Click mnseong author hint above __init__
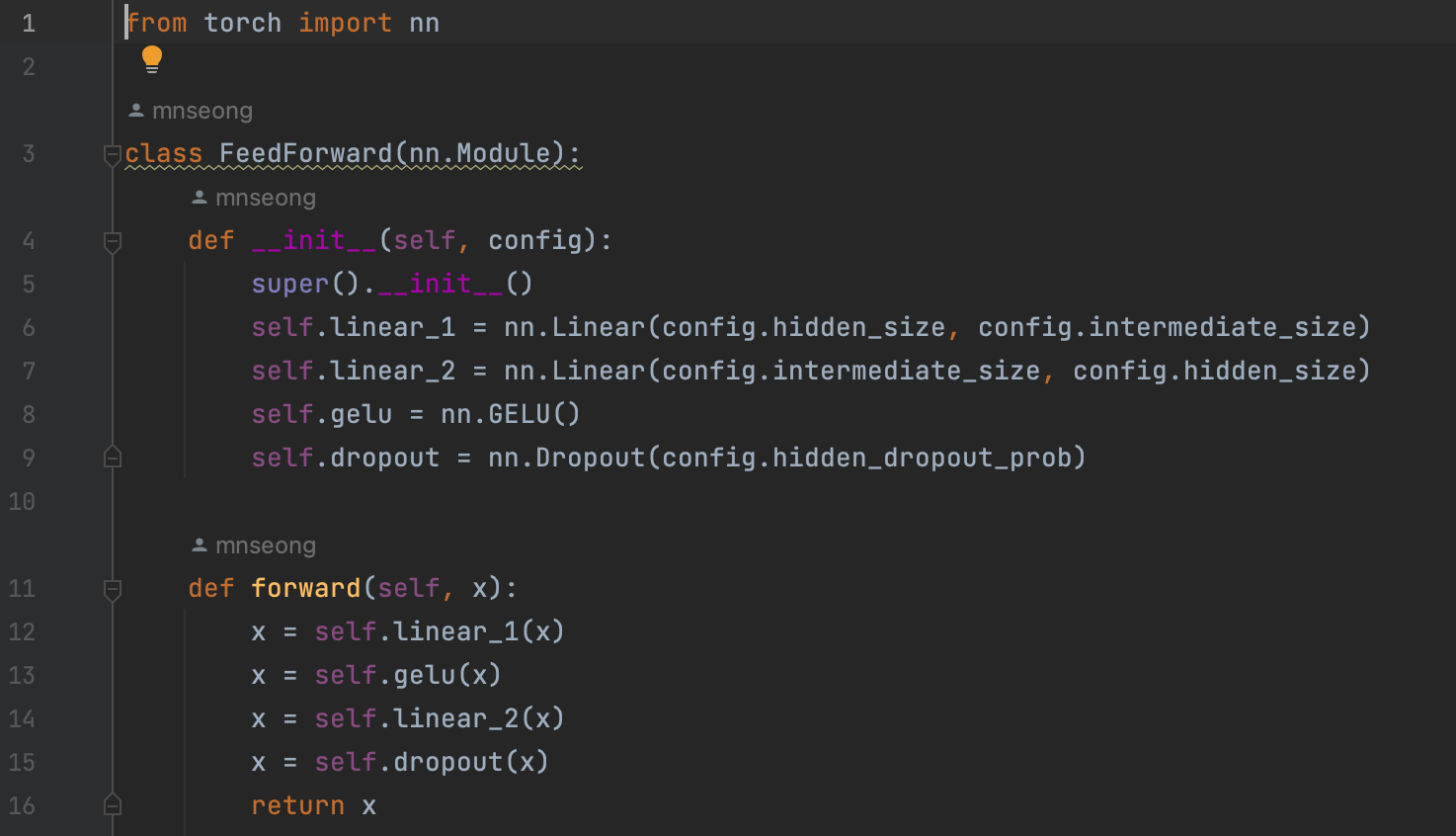Image resolution: width=1456 pixels, height=836 pixels. click(x=266, y=198)
